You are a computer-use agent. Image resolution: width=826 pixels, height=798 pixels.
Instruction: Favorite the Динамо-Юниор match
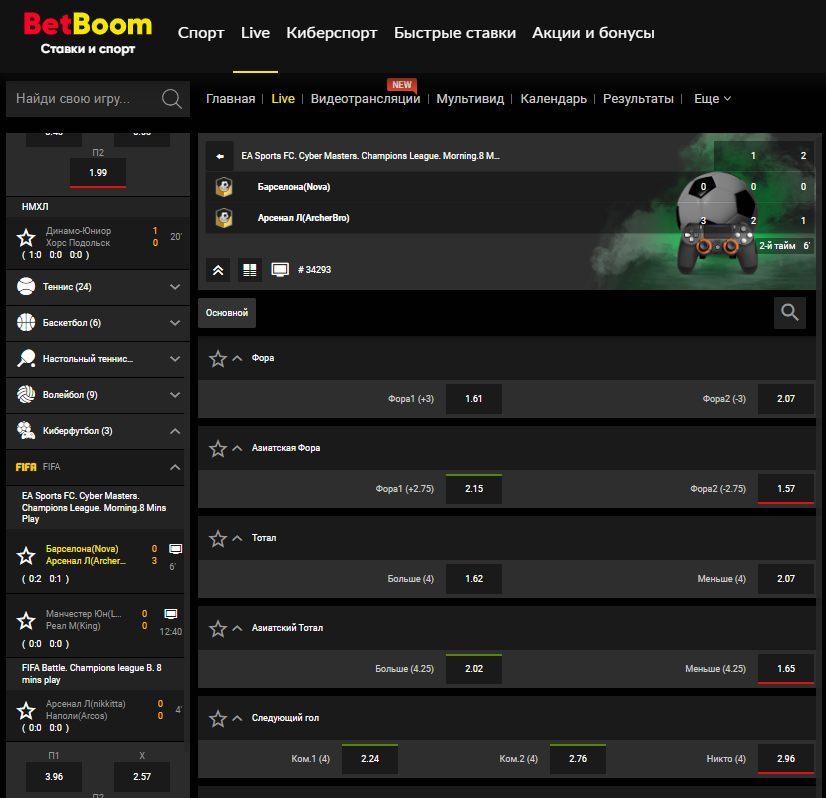pos(26,238)
